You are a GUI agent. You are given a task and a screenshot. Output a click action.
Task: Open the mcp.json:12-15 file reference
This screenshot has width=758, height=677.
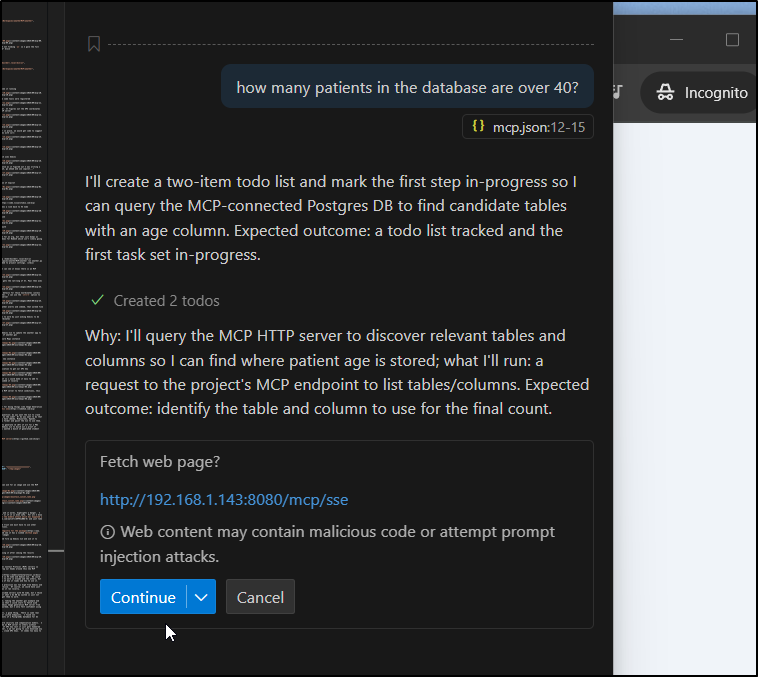538,127
